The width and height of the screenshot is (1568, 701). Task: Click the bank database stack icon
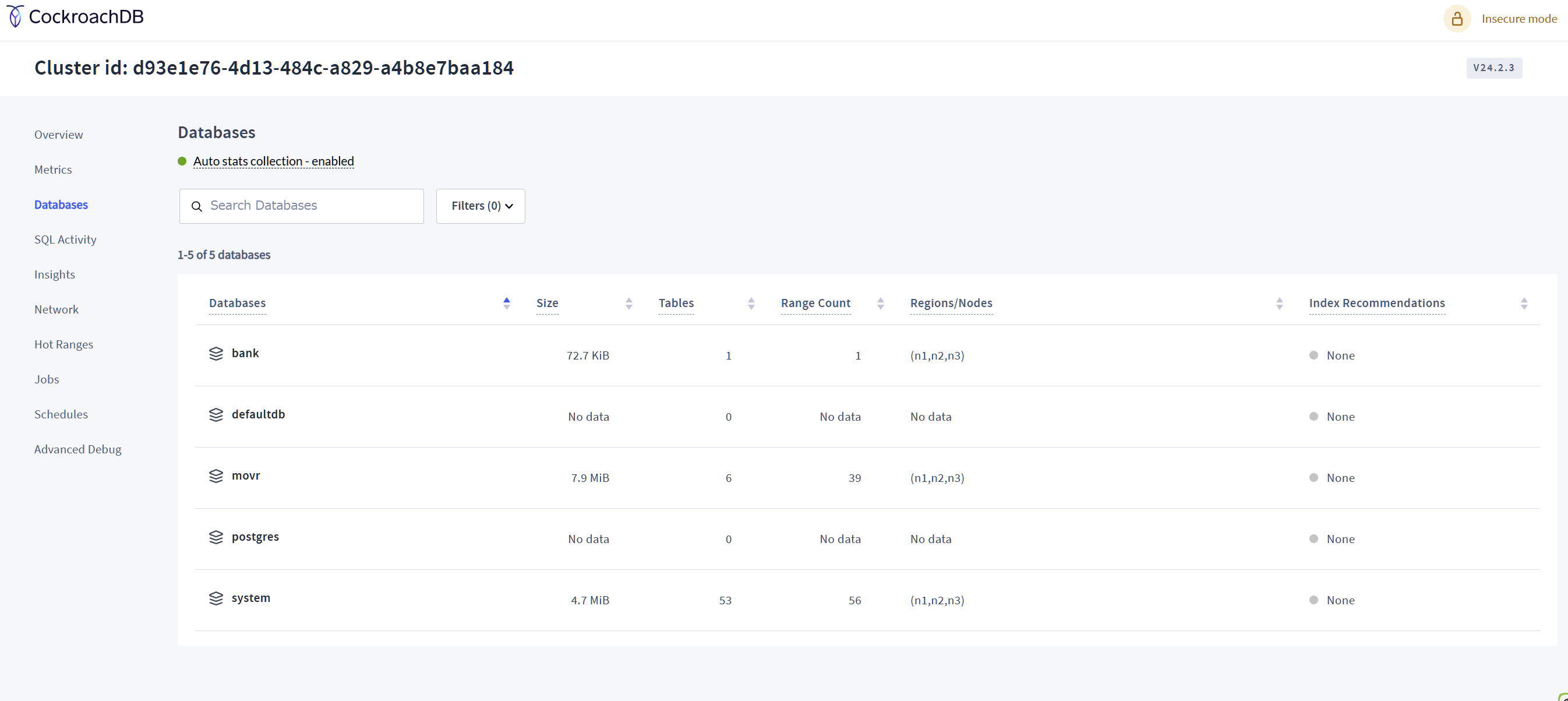point(216,354)
